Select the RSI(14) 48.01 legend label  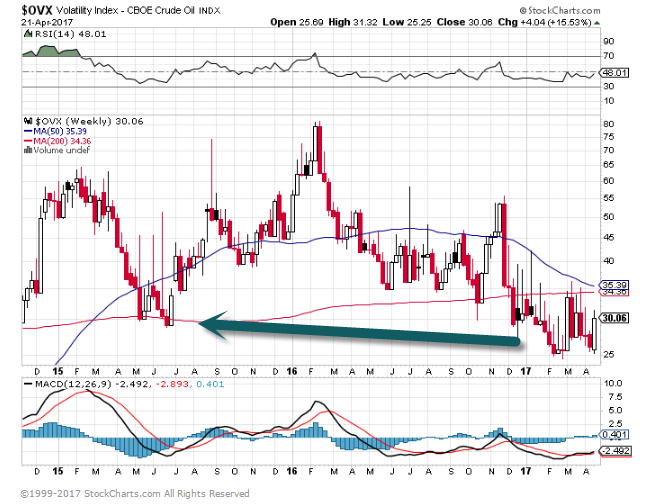pyautogui.click(x=70, y=34)
